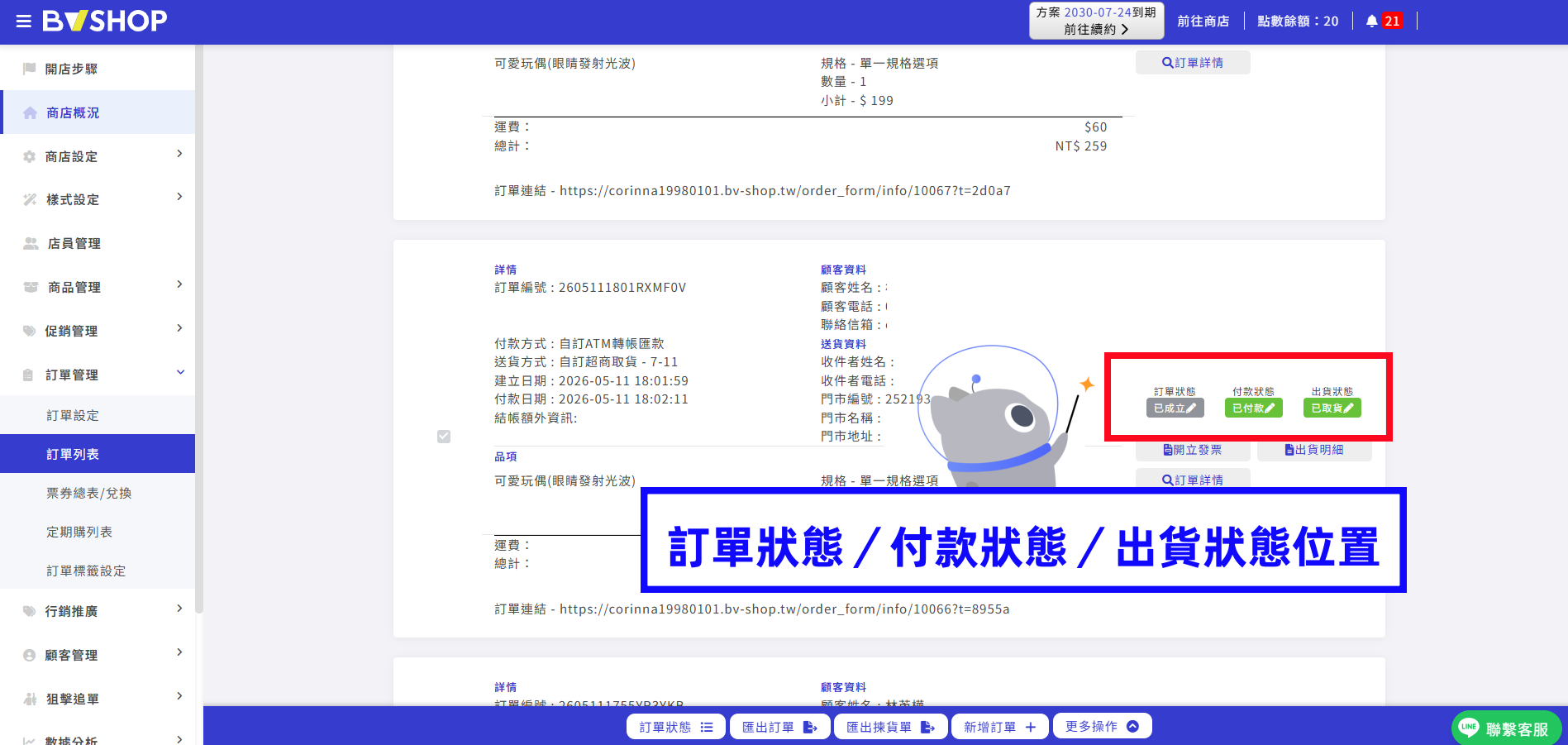1568x745 pixels.
Task: Click the 開店步驟 flag icon
Action: pos(30,69)
